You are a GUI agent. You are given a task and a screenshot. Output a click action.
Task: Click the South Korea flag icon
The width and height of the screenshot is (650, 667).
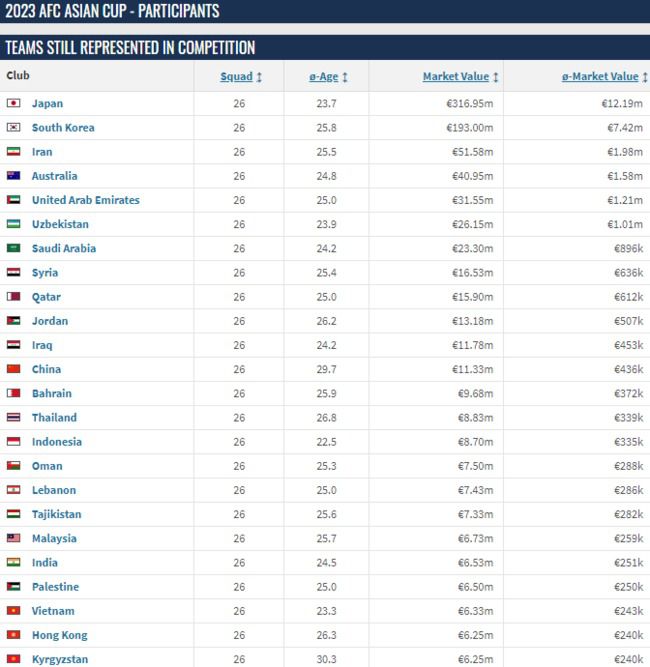click(x=14, y=128)
